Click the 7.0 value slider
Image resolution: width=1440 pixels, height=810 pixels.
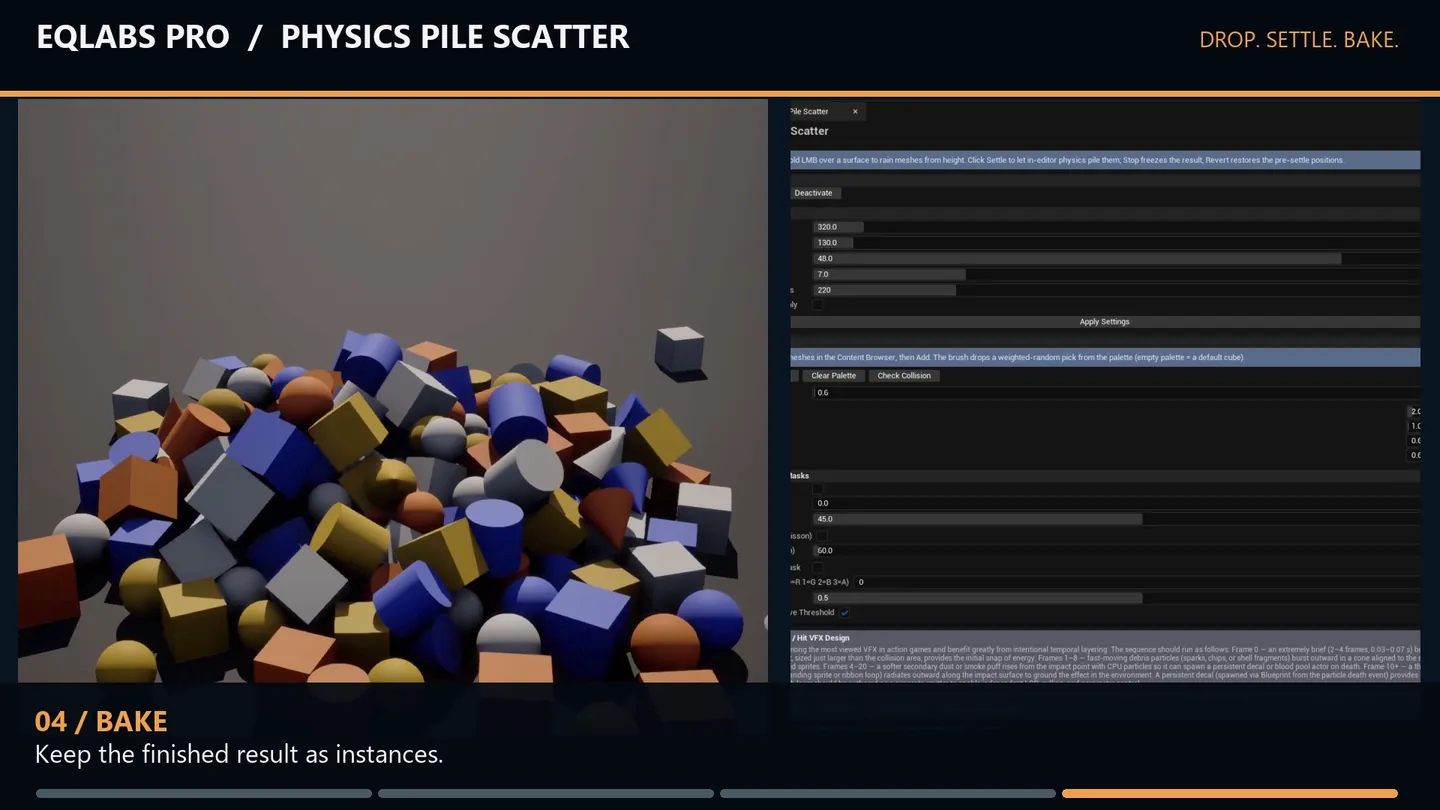pos(1116,274)
